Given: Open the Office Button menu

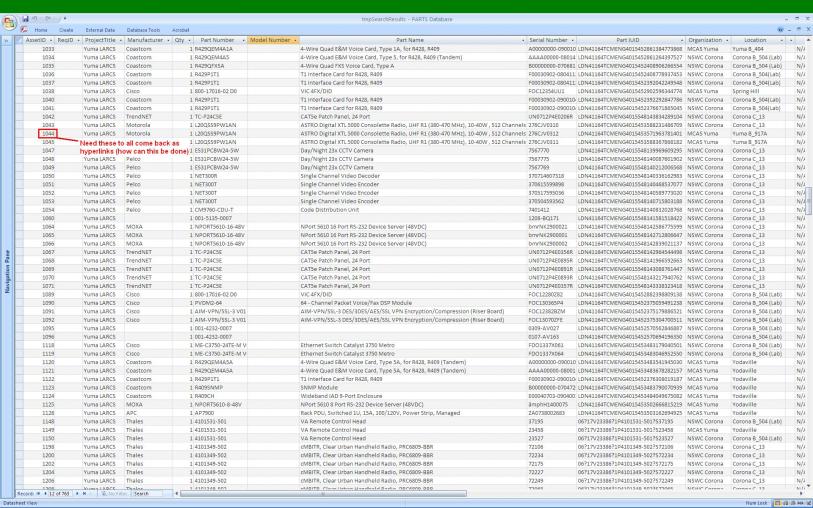Looking at the screenshot, I should pos(9,23).
